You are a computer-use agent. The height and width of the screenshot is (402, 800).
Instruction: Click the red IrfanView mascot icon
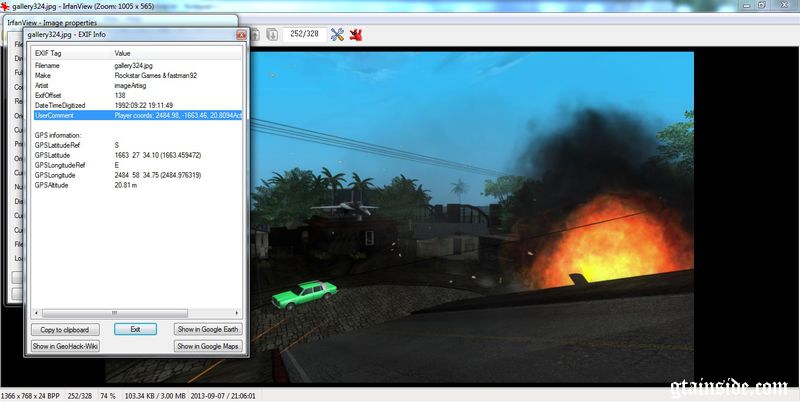[x=357, y=35]
